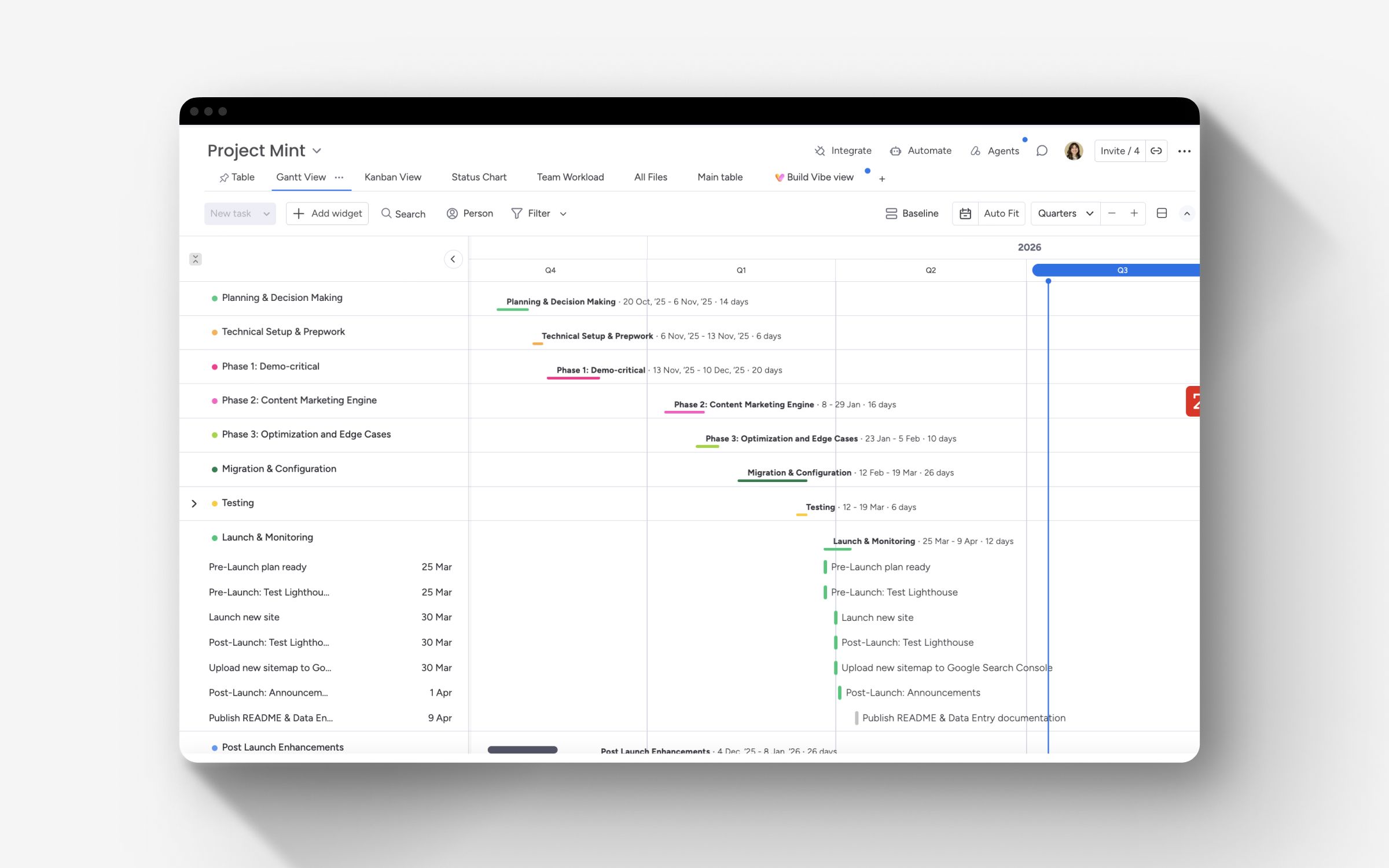Click the red notification badge on right edge
The image size is (1389, 868).
1193,401
